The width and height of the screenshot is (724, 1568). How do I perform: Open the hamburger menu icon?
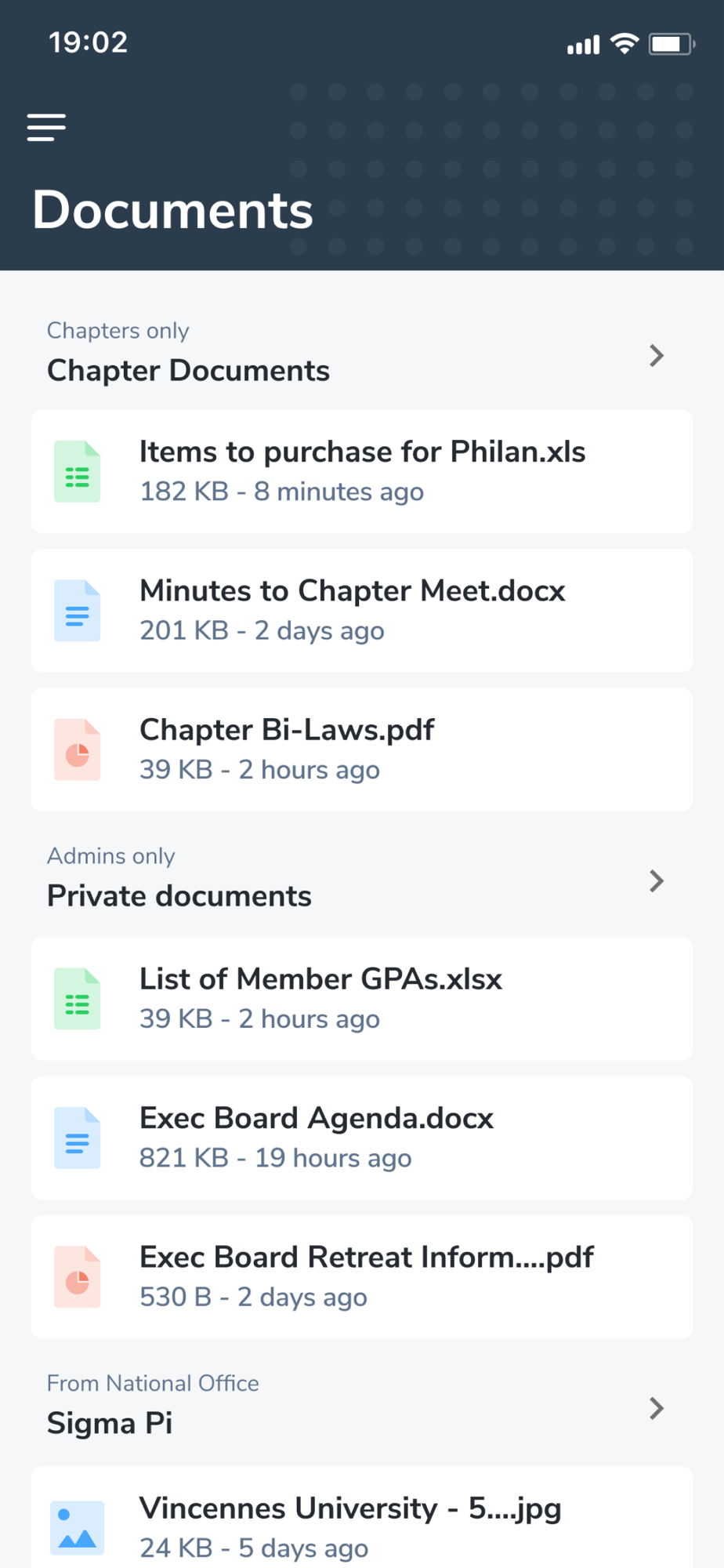click(46, 127)
